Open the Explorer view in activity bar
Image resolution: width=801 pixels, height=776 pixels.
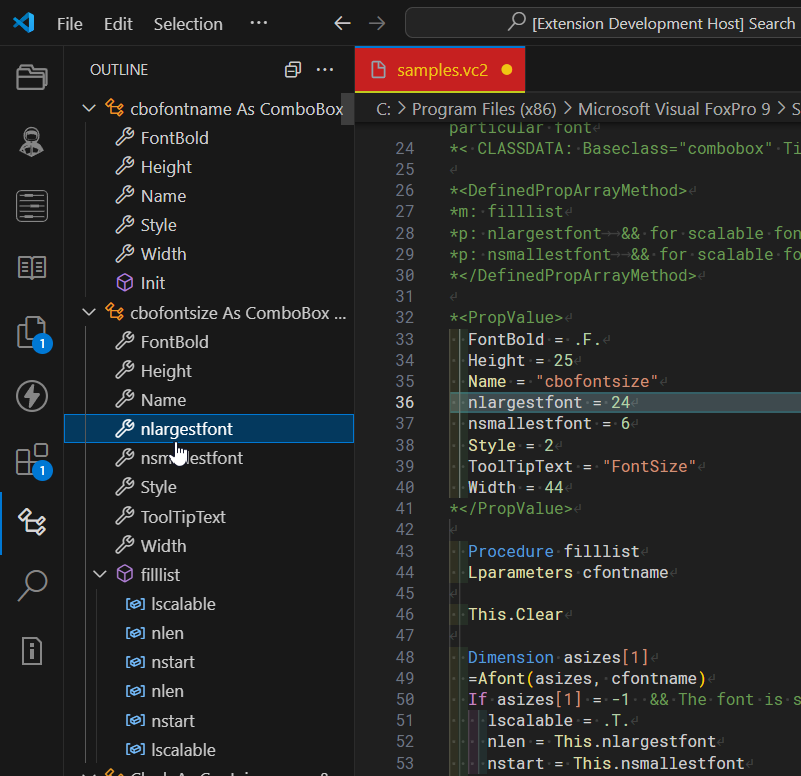tap(32, 77)
